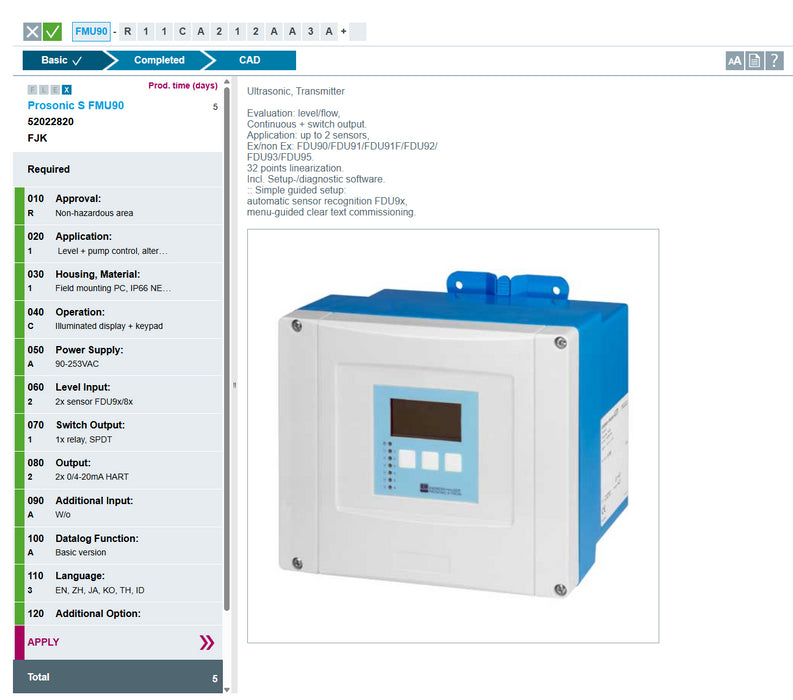793x700 pixels.
Task: Click the green checkmark confirm icon
Action: (52, 32)
